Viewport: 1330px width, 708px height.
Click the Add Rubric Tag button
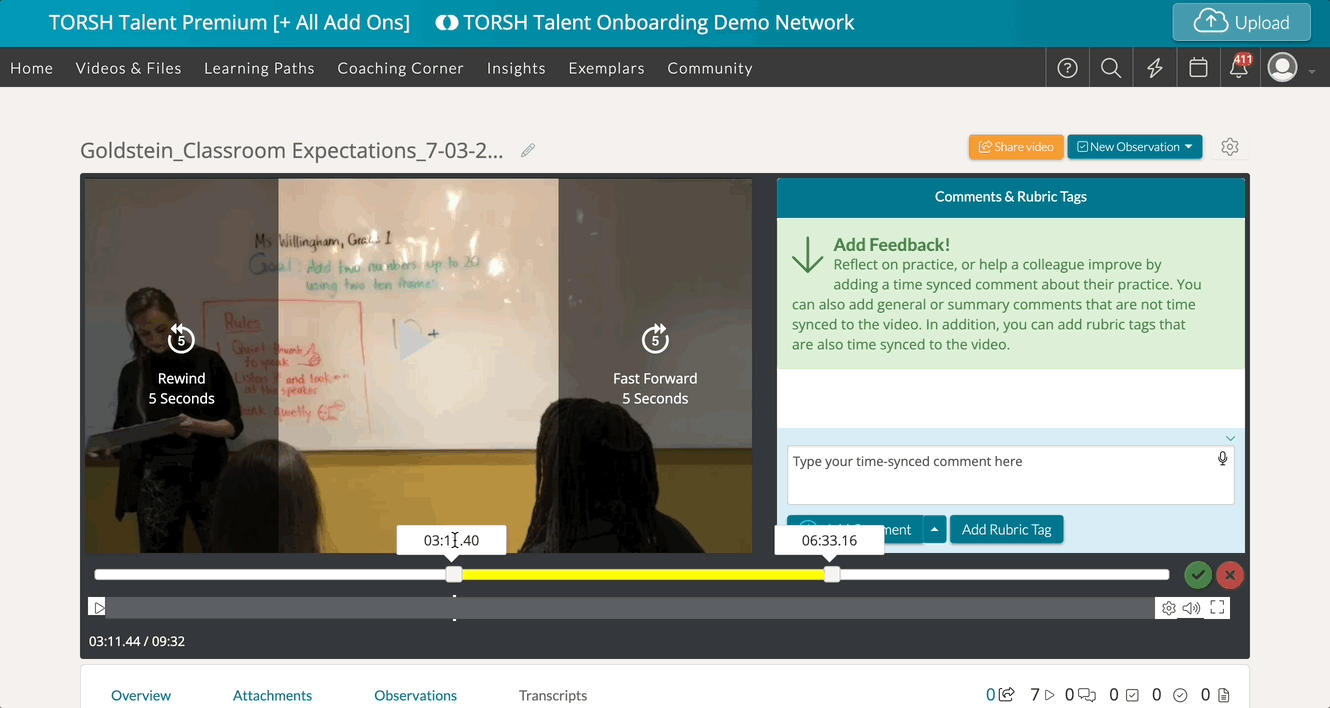pyautogui.click(x=1006, y=529)
